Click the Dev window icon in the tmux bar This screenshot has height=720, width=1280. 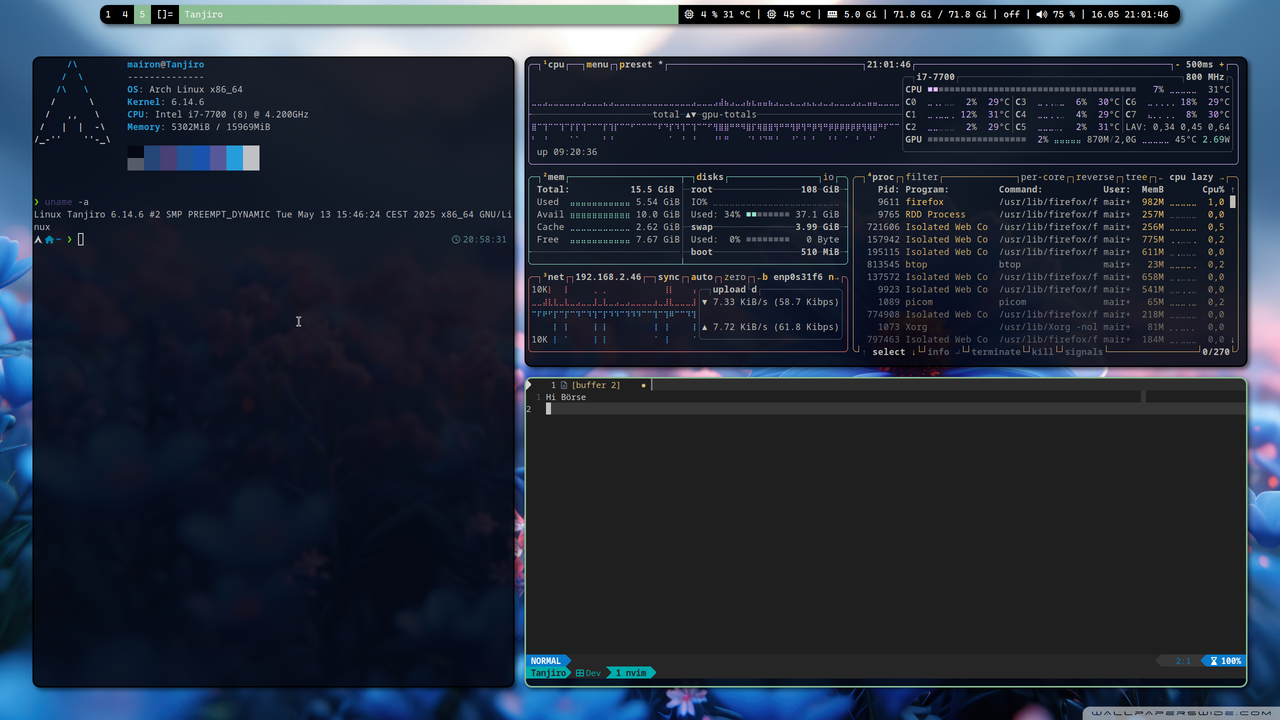[x=580, y=673]
